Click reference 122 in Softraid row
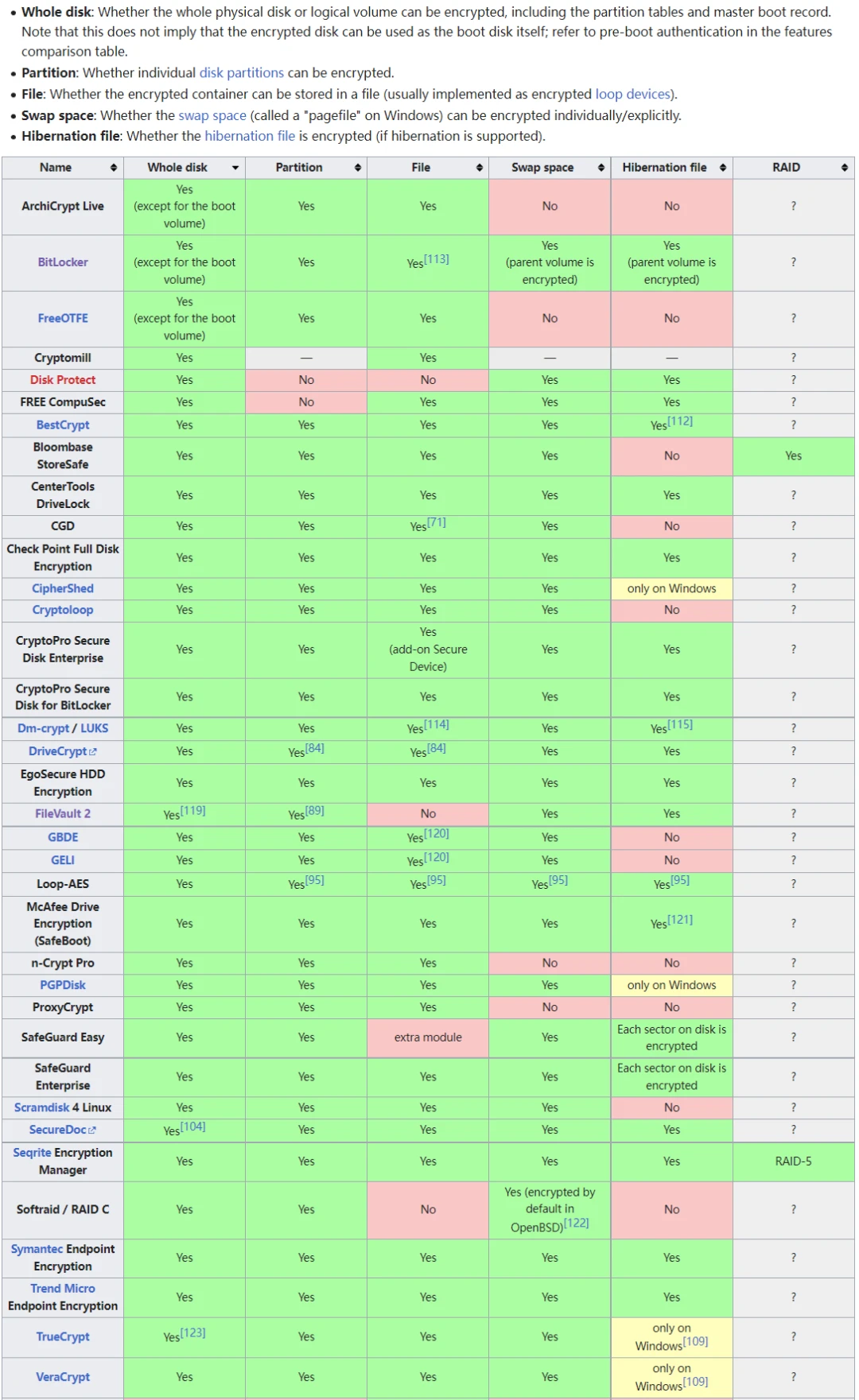This screenshot has width=859, height=1400. (577, 1223)
